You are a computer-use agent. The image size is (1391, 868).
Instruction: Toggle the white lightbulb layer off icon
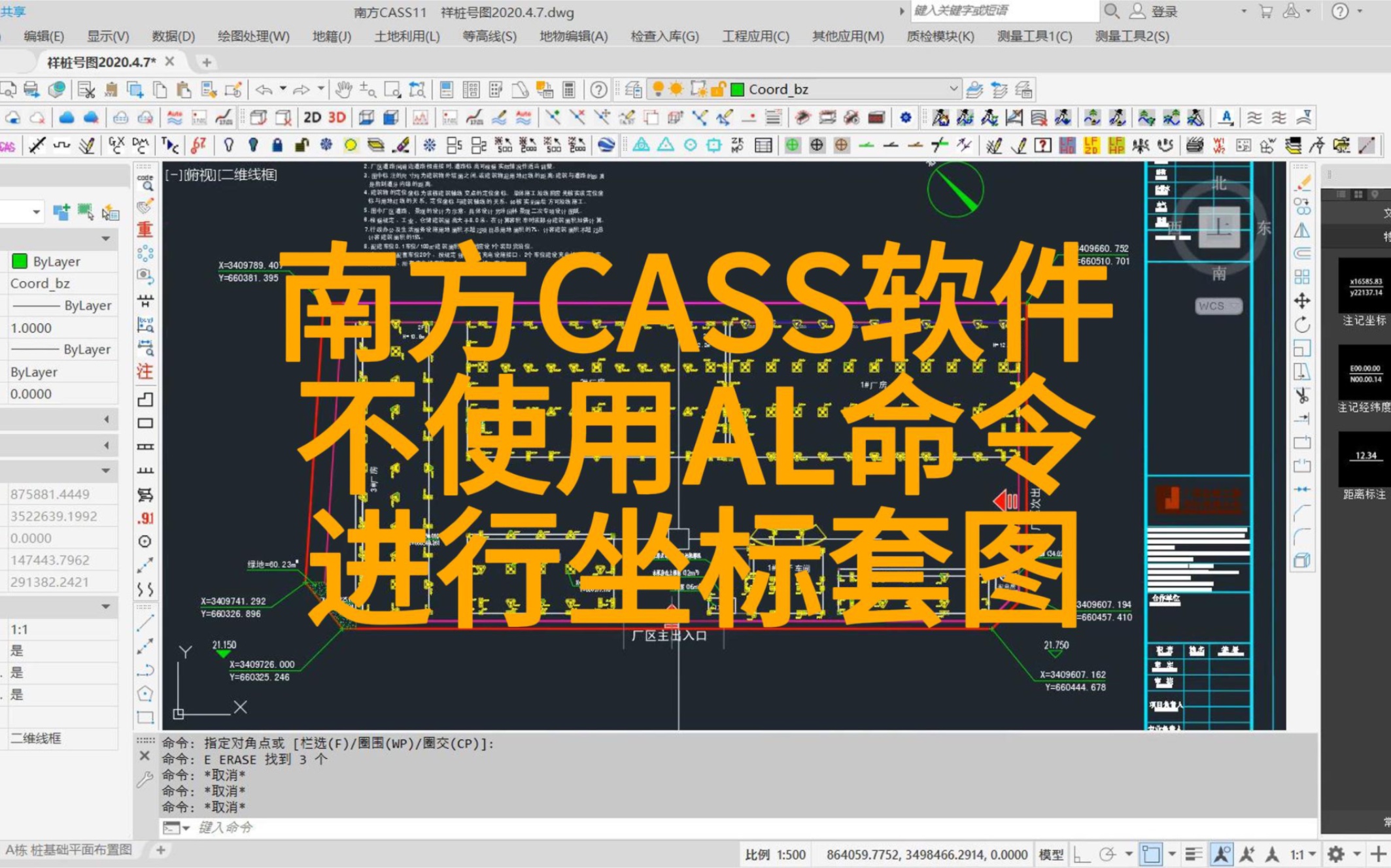tap(228, 145)
